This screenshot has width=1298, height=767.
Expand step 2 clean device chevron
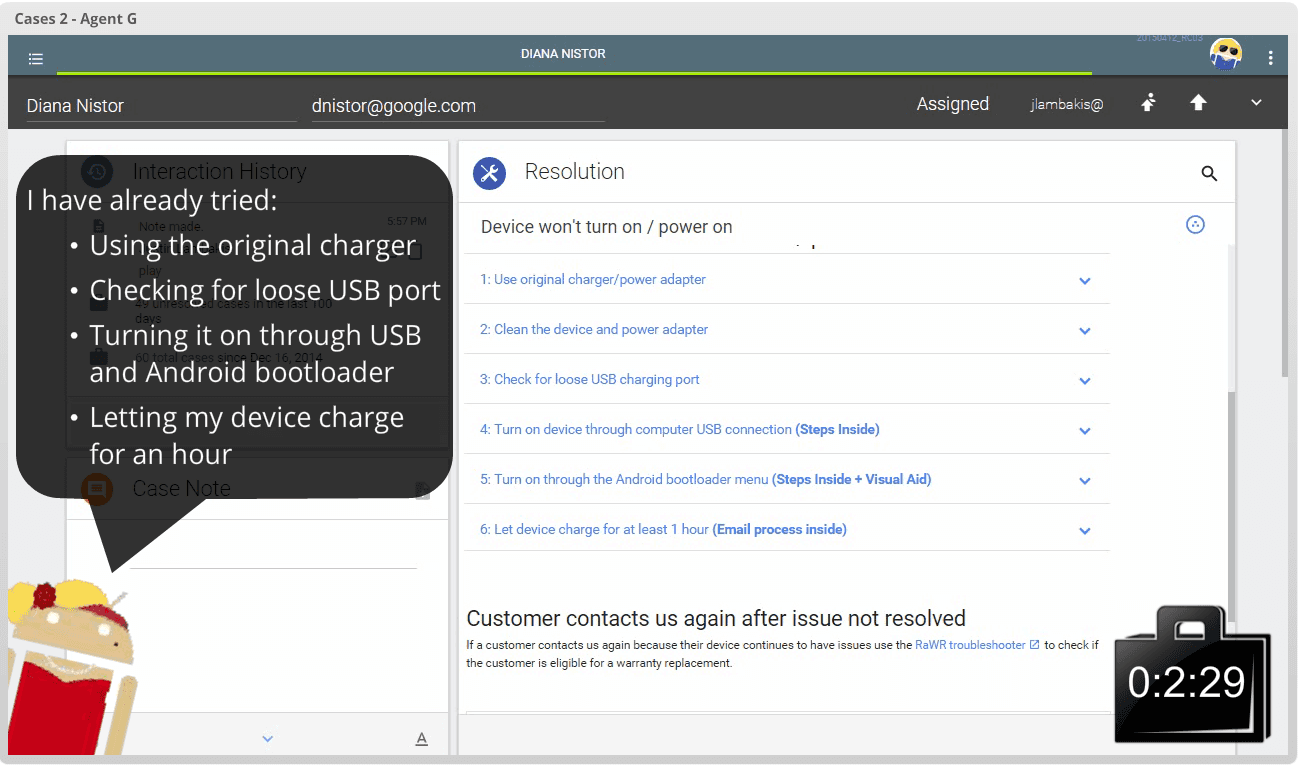pyautogui.click(x=1085, y=331)
